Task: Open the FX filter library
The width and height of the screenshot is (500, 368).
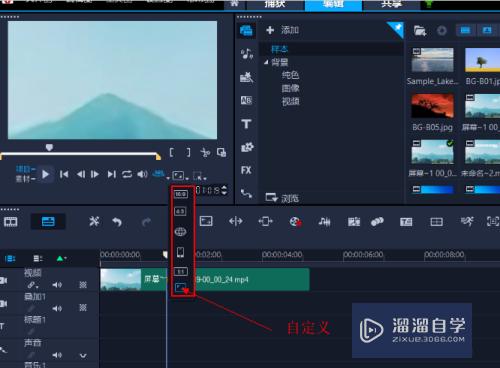Action: [x=246, y=170]
